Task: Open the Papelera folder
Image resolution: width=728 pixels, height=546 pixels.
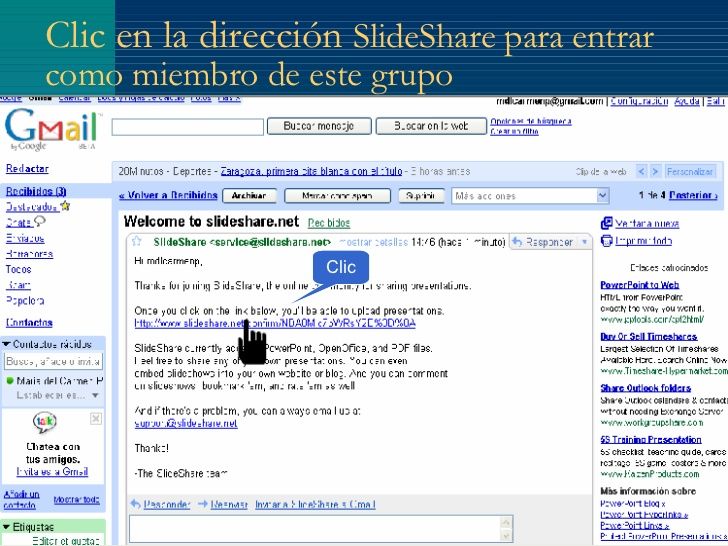Action: 25,301
